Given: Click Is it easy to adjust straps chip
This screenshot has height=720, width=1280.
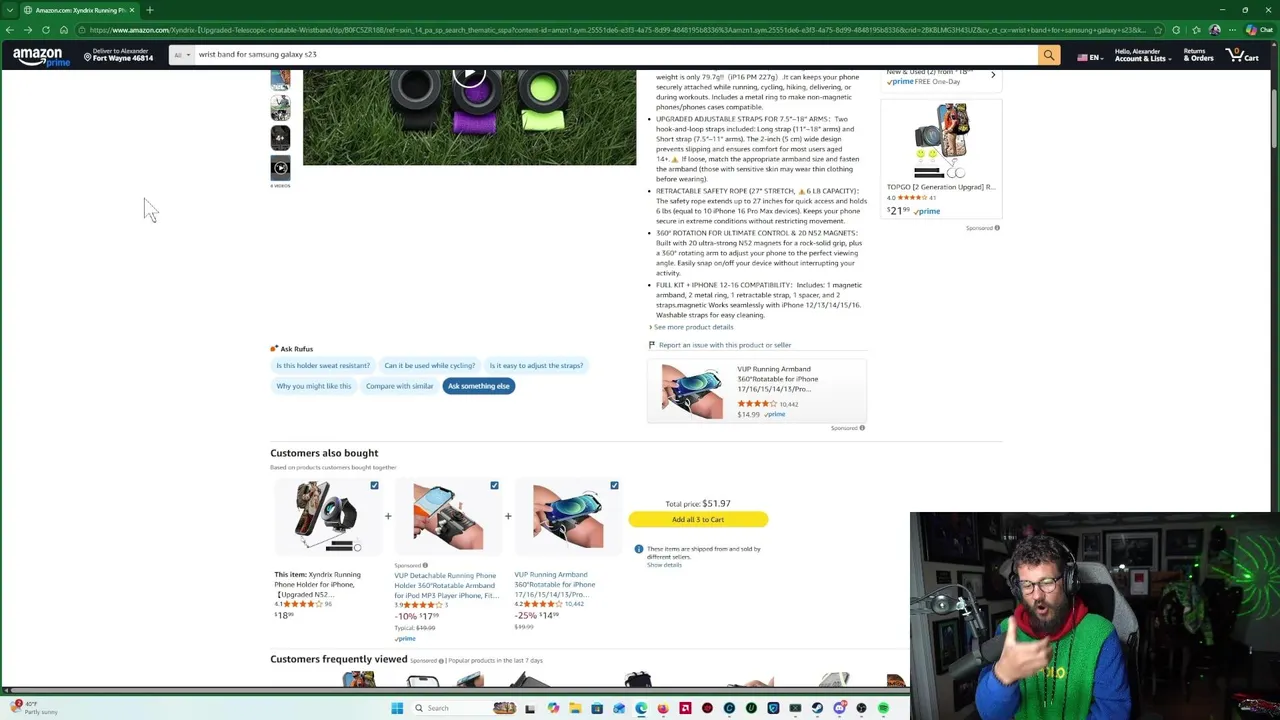Looking at the screenshot, I should [536, 365].
